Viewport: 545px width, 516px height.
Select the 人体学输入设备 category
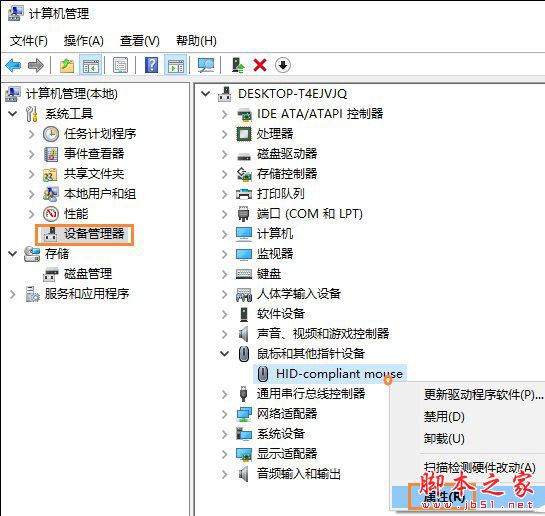click(x=299, y=294)
